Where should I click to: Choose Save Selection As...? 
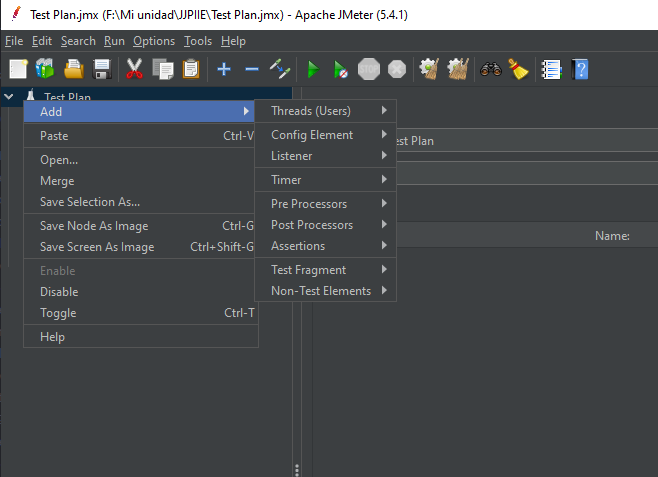[139, 202]
